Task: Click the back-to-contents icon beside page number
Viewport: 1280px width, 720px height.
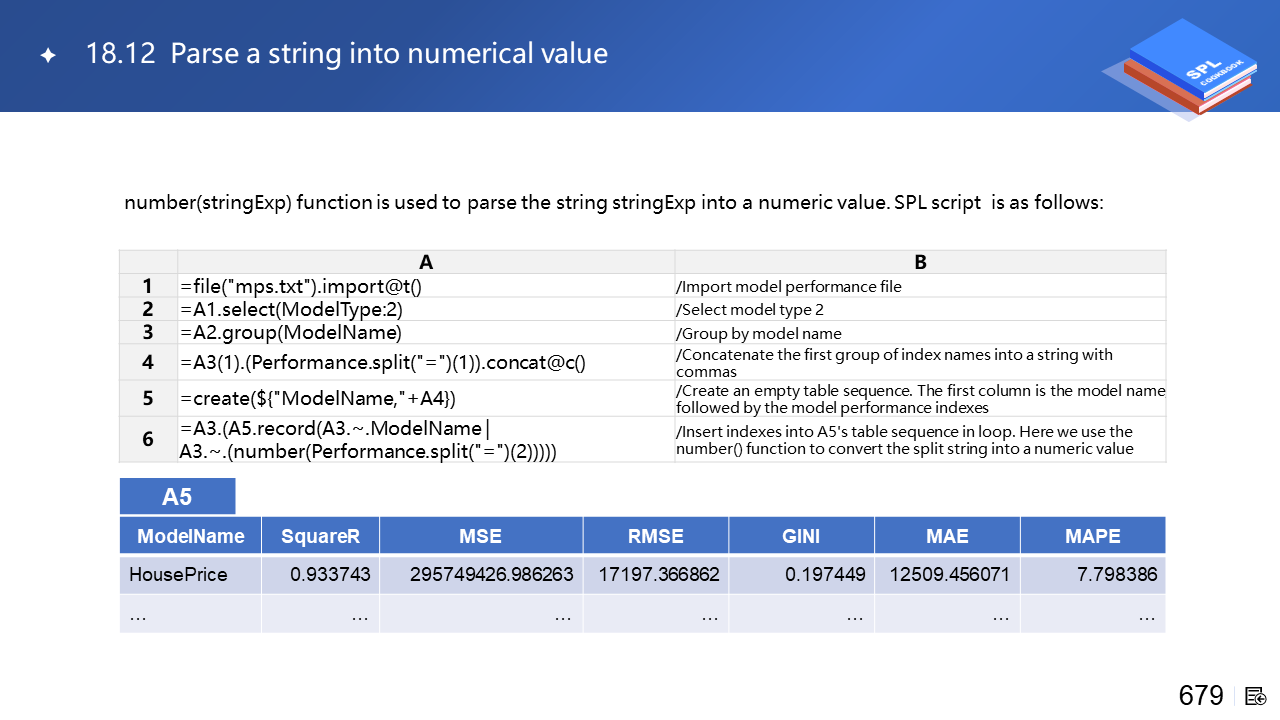Action: pos(1256,696)
